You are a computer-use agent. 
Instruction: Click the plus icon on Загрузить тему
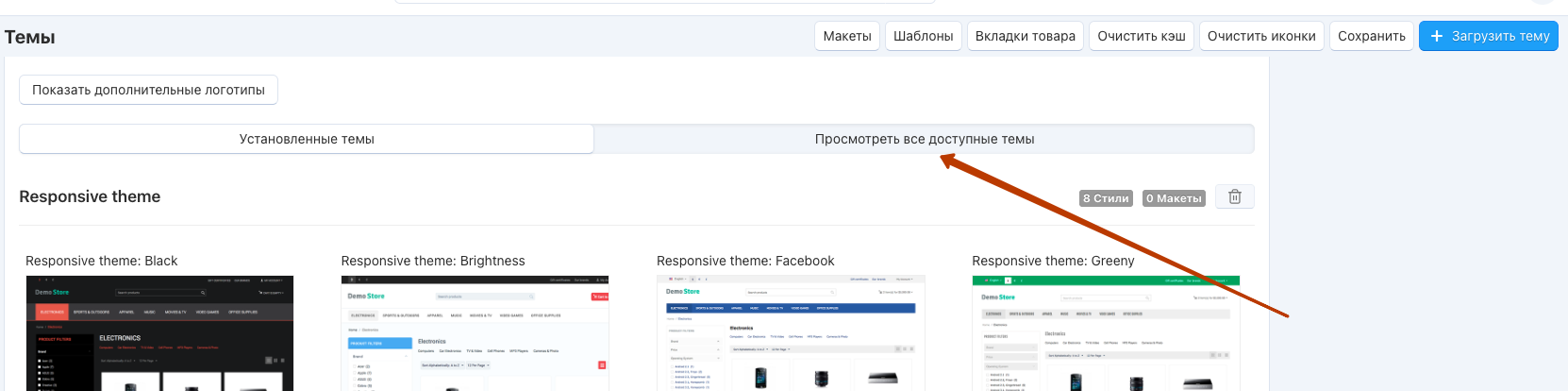tap(1437, 36)
